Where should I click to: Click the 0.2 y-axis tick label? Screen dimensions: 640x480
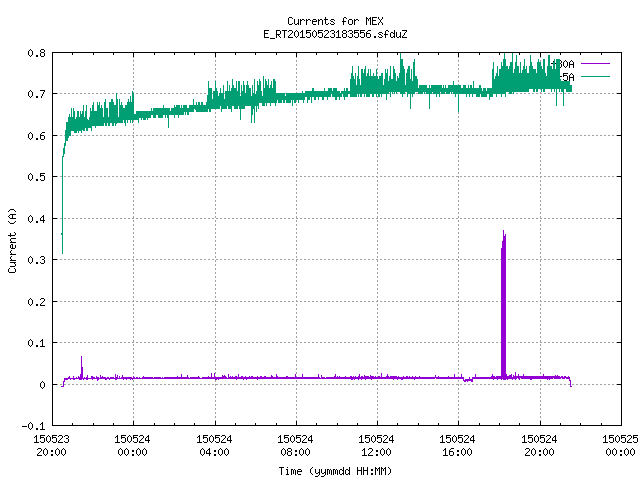pos(36,302)
